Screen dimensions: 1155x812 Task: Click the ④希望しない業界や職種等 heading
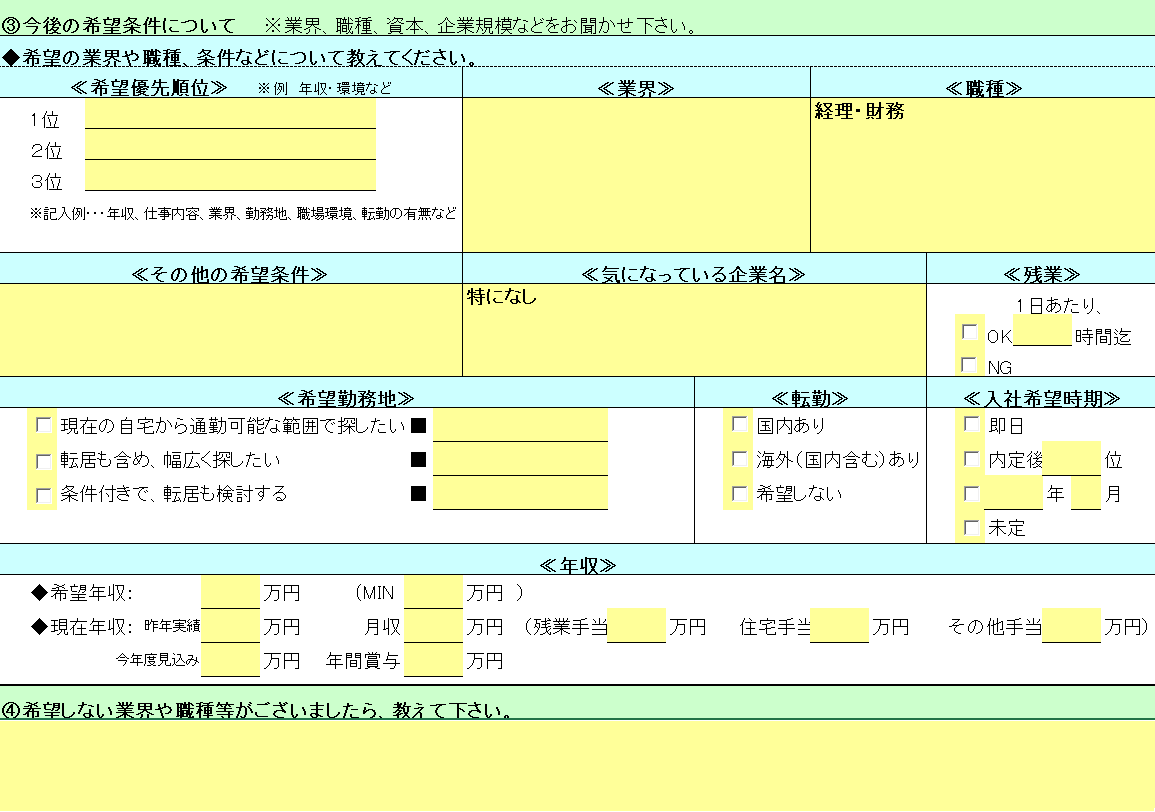pos(257,710)
